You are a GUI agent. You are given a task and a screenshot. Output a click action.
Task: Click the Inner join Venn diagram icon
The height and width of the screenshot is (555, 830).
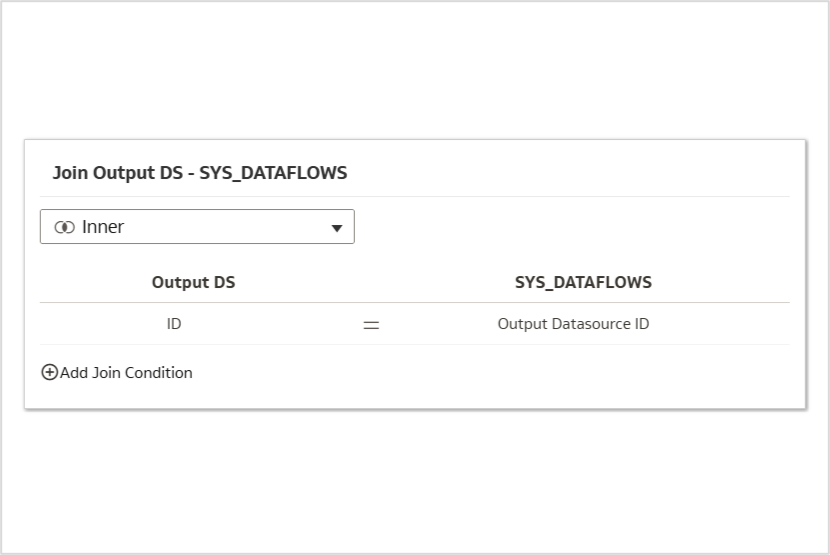65,227
